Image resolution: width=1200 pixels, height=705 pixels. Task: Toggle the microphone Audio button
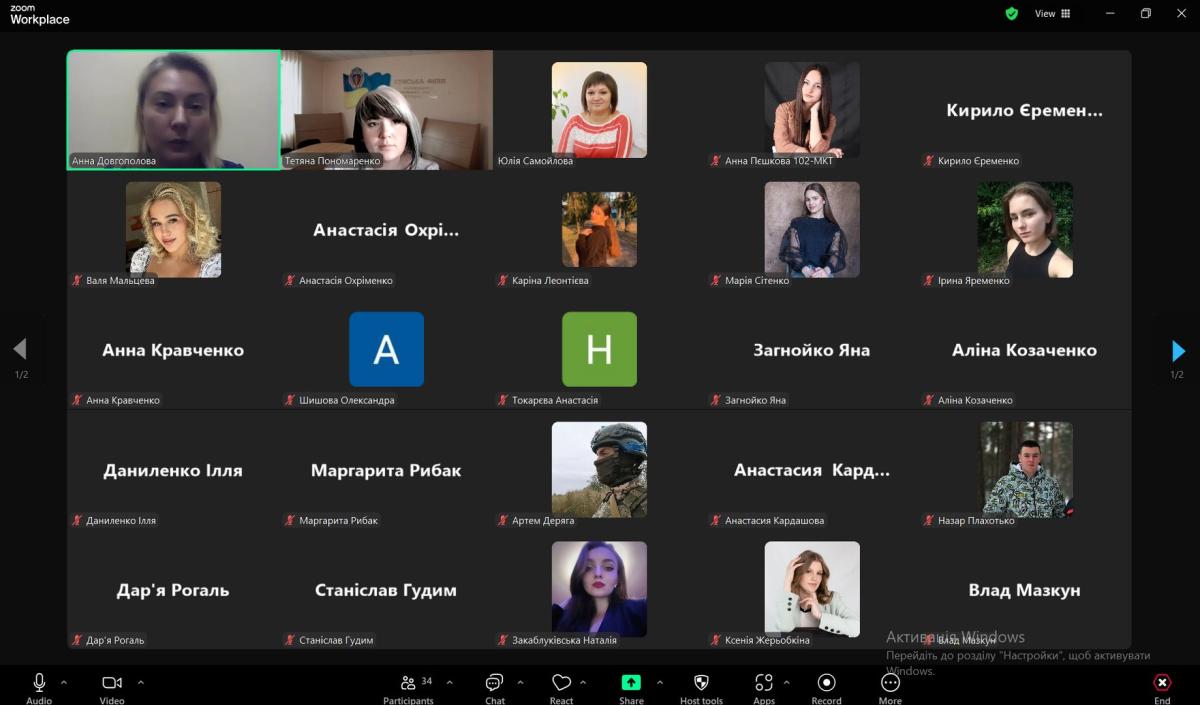[x=39, y=683]
